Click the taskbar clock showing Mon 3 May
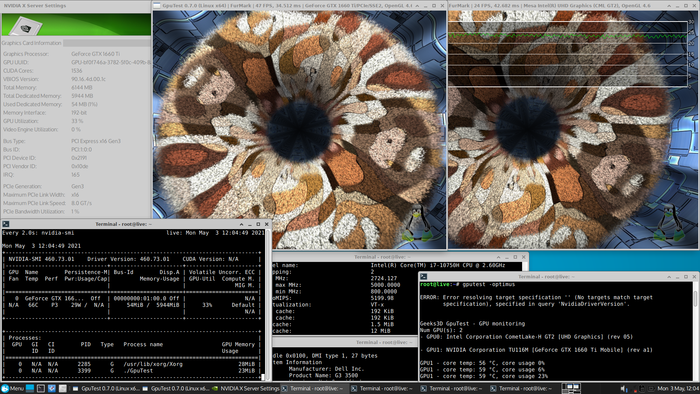Image resolution: width=700 pixels, height=394 pixels. tap(678, 389)
